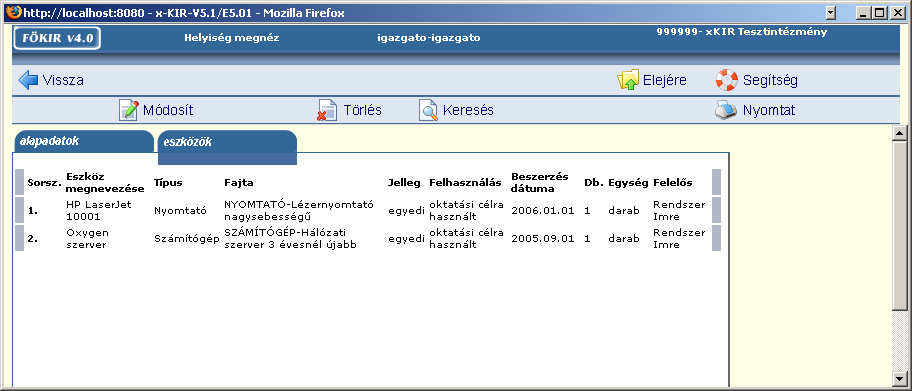912x391 pixels.
Task: Click the Vissza link text
Action: coord(63,80)
